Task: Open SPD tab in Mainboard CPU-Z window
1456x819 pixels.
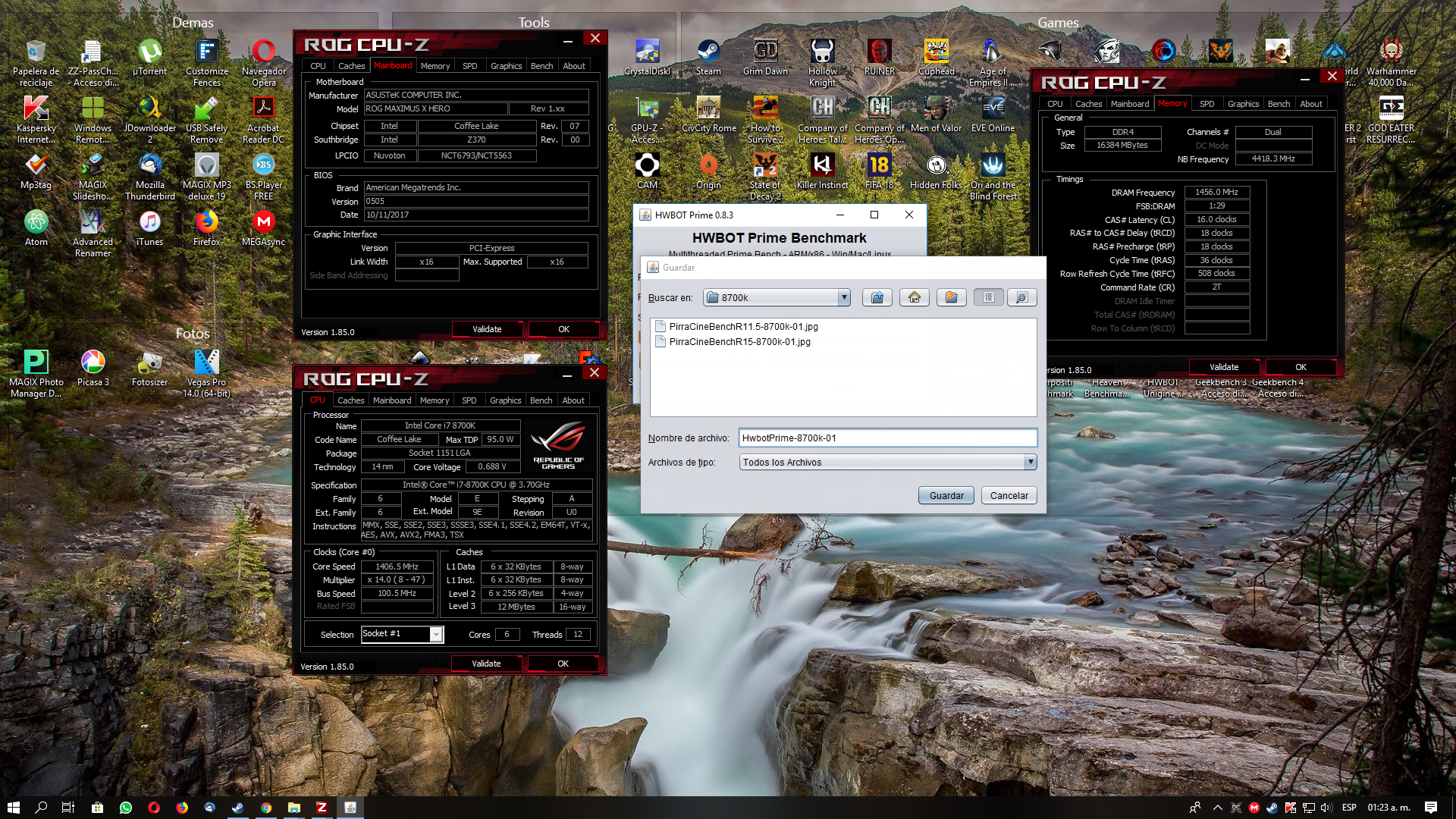Action: [470, 66]
